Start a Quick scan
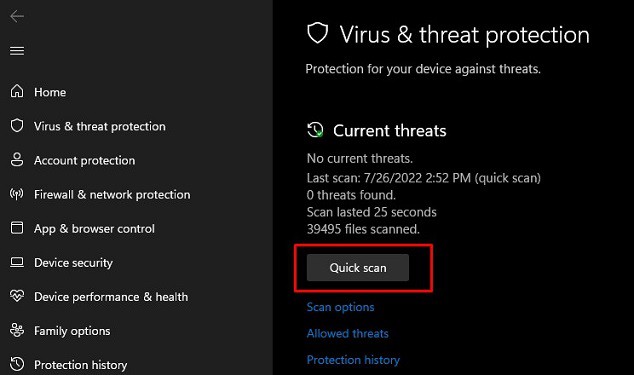Screen dimensions: 634x375 (358, 267)
